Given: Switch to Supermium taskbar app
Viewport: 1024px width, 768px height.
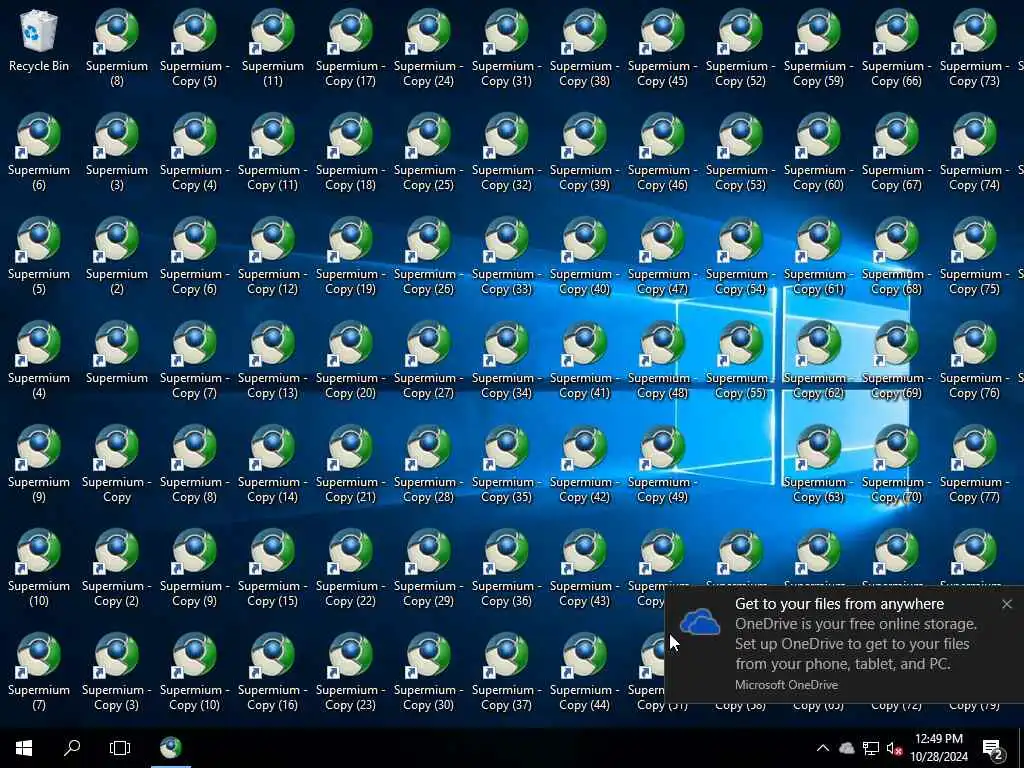Looking at the screenshot, I should click(171, 748).
